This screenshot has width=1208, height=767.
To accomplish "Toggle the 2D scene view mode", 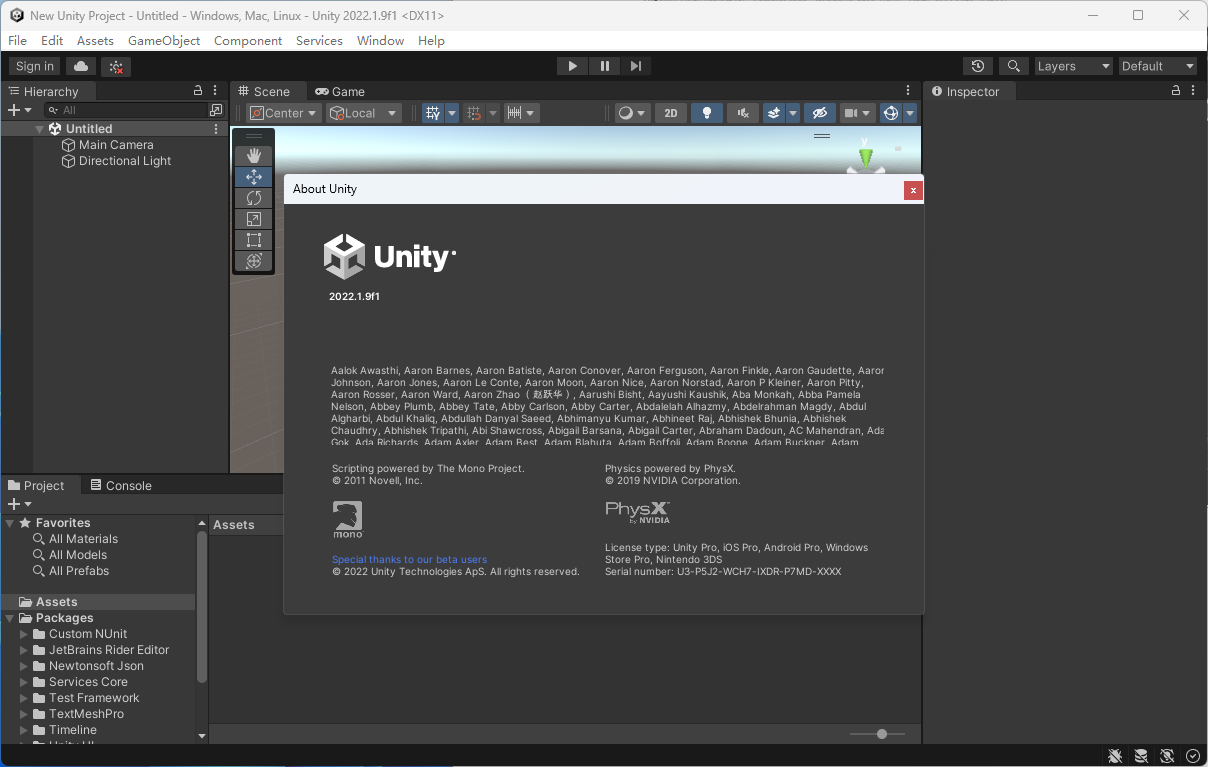I will pyautogui.click(x=671, y=113).
